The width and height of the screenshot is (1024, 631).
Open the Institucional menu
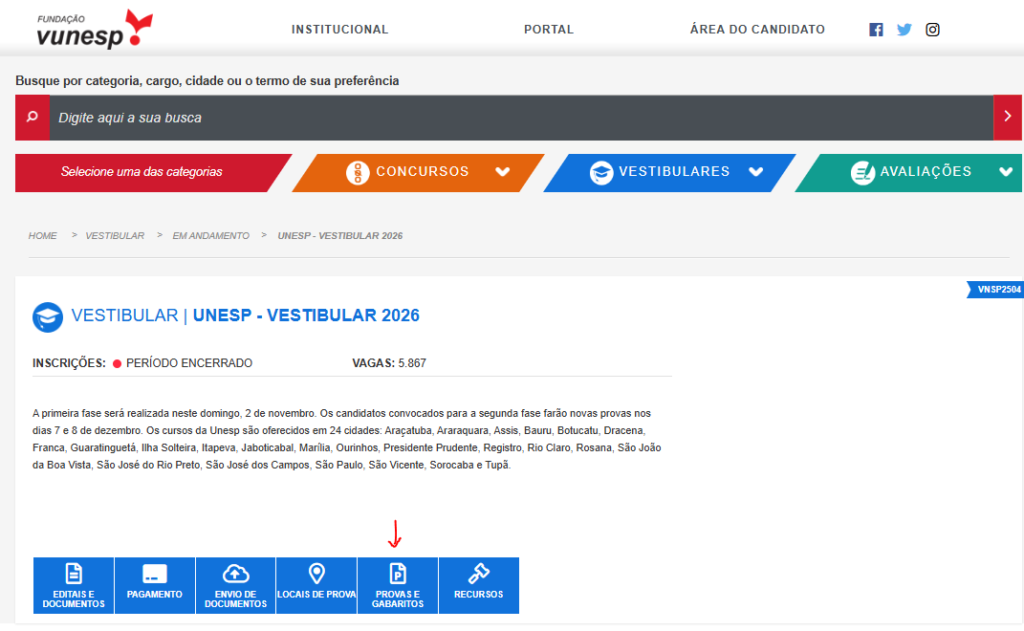[339, 30]
